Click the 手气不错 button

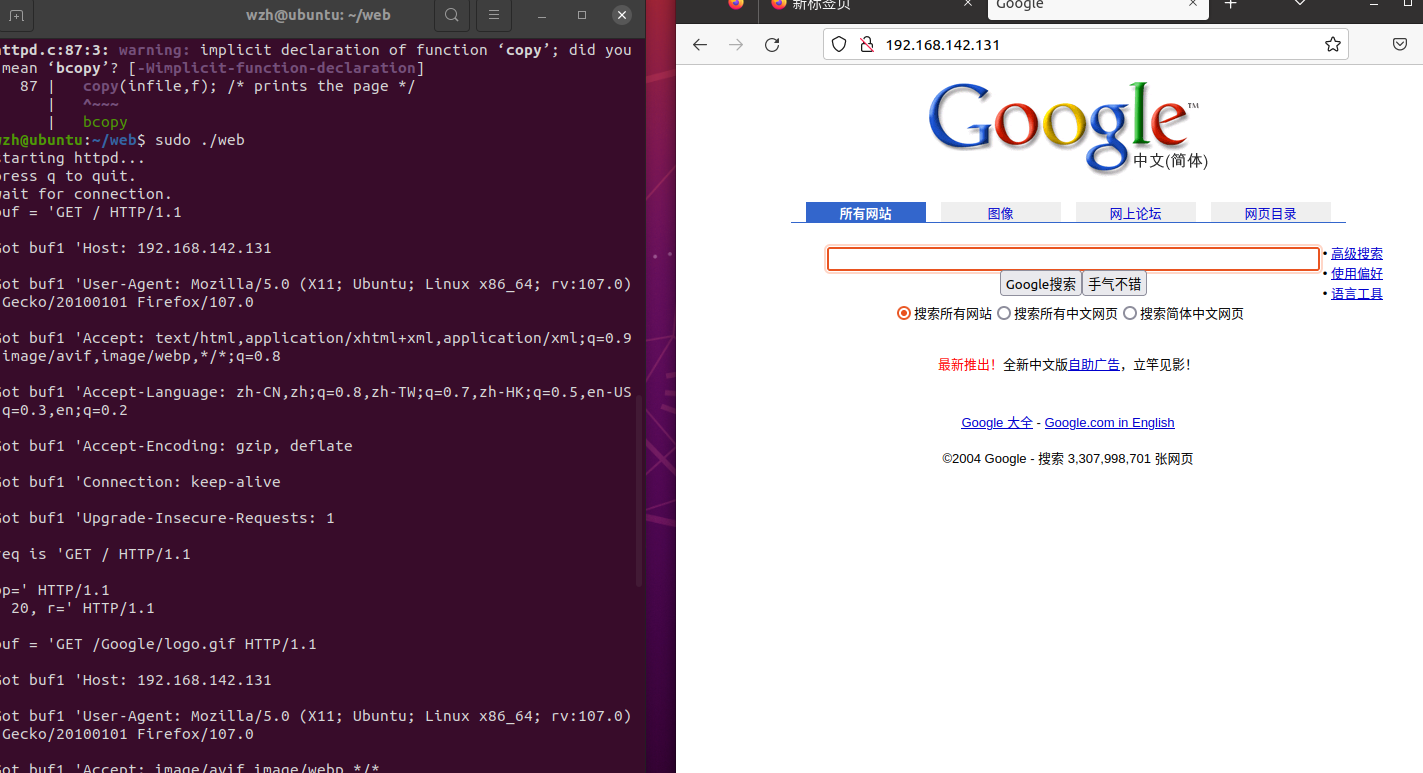click(1115, 284)
